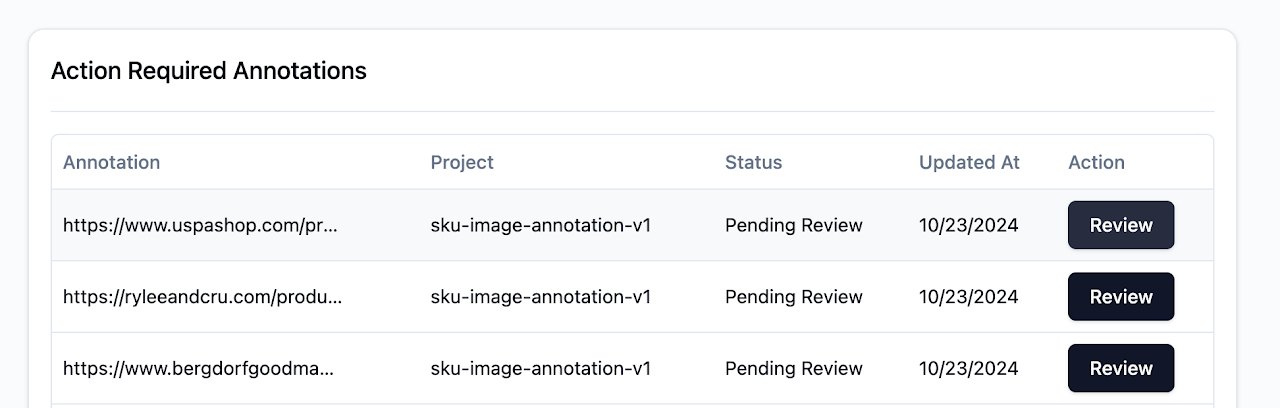This screenshot has height=408, width=1280.
Task: Select the Action column header
Action: point(1096,162)
